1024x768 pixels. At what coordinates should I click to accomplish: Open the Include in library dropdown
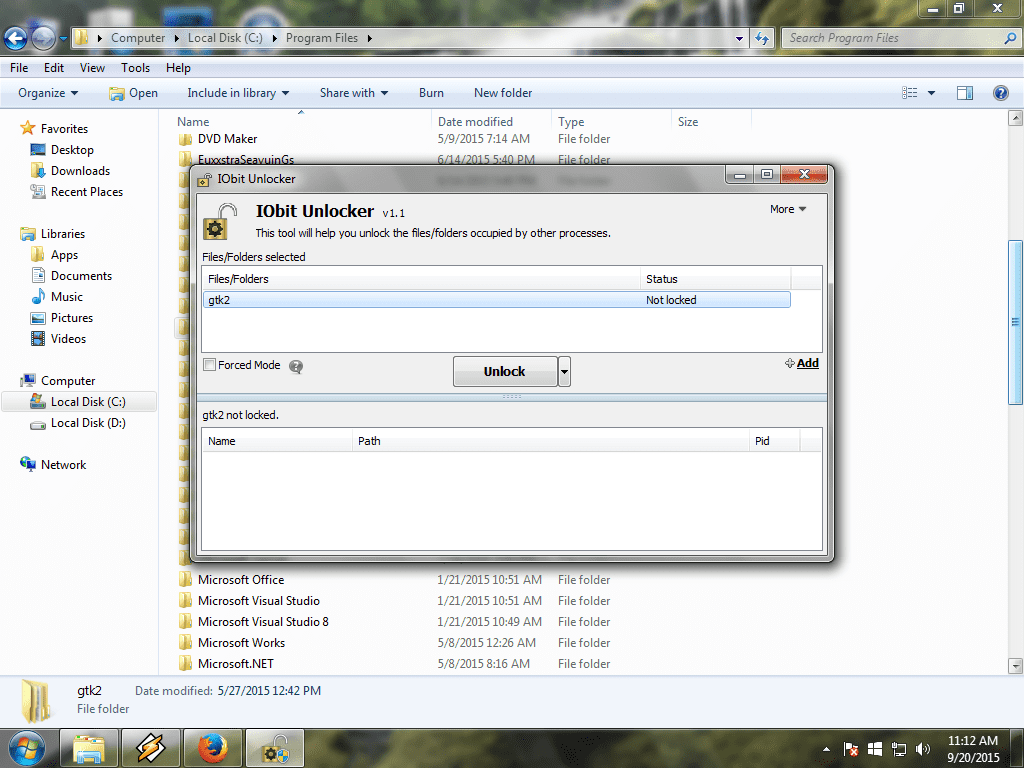pyautogui.click(x=238, y=93)
